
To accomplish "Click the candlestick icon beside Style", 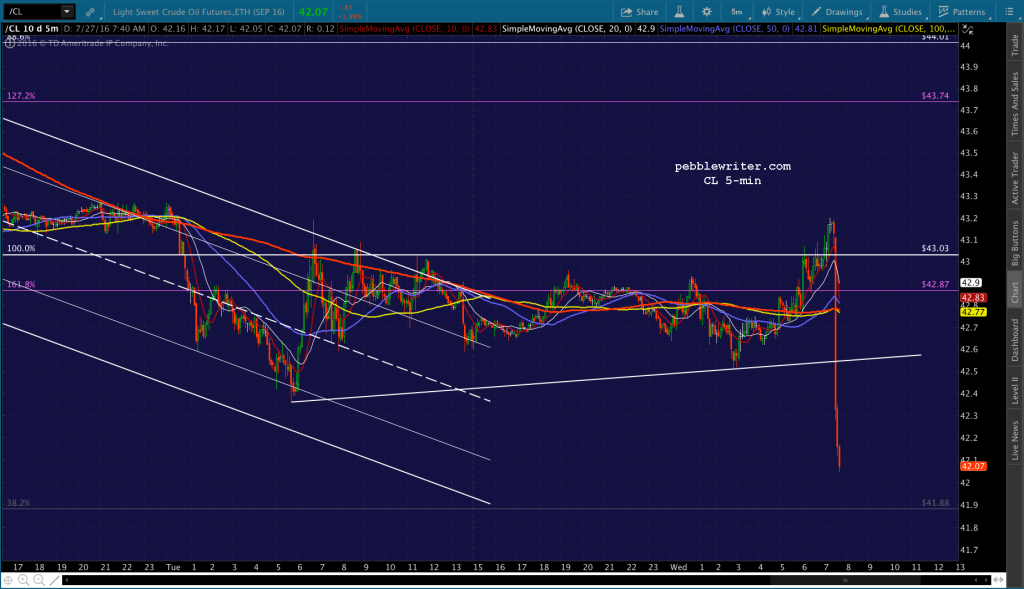I will 767,12.
